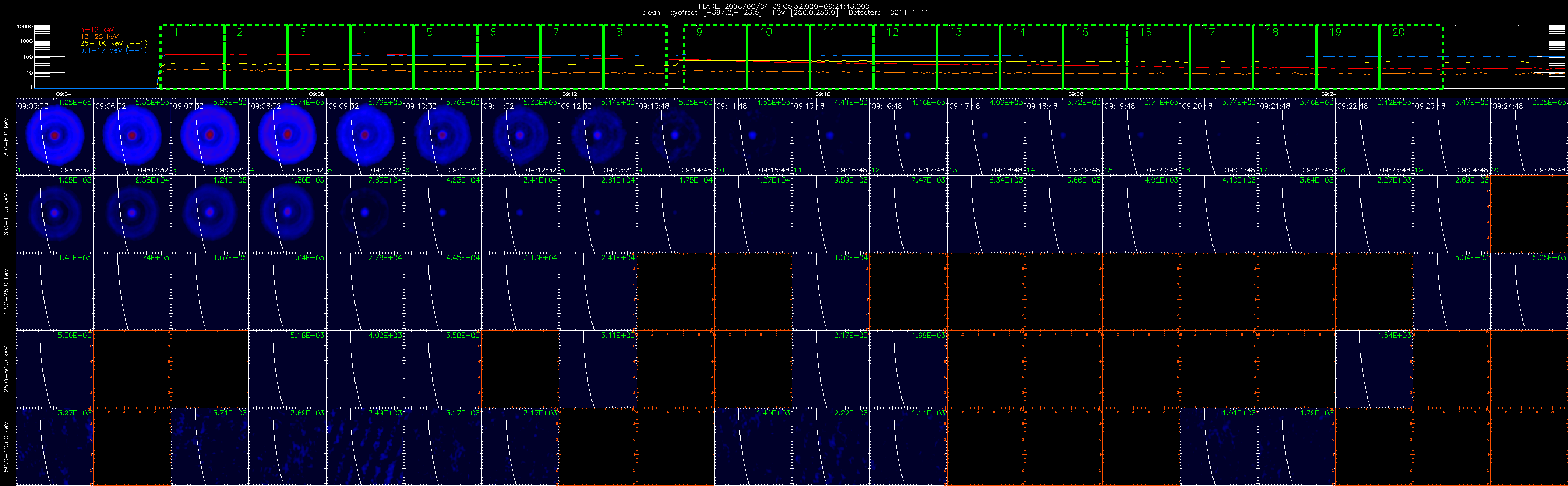This screenshot has height=486, width=1568.
Task: Open 12-25 keV image with peak 1.00E+04
Action: 831,292
